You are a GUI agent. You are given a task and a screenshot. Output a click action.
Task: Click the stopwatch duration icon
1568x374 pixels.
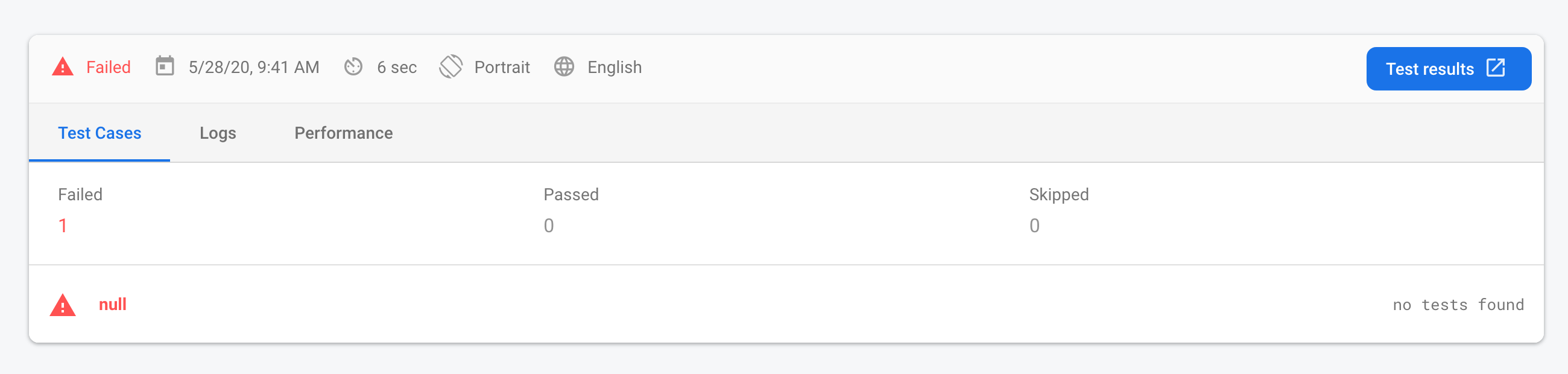point(353,66)
